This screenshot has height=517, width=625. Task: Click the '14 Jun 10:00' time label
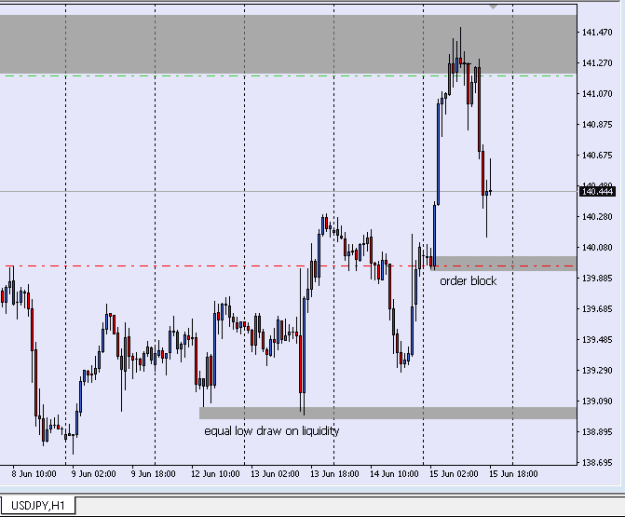[x=394, y=474]
